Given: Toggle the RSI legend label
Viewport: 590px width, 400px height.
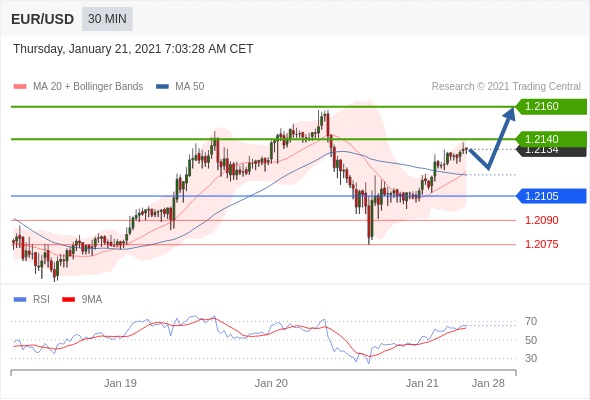Looking at the screenshot, I should tap(41, 300).
